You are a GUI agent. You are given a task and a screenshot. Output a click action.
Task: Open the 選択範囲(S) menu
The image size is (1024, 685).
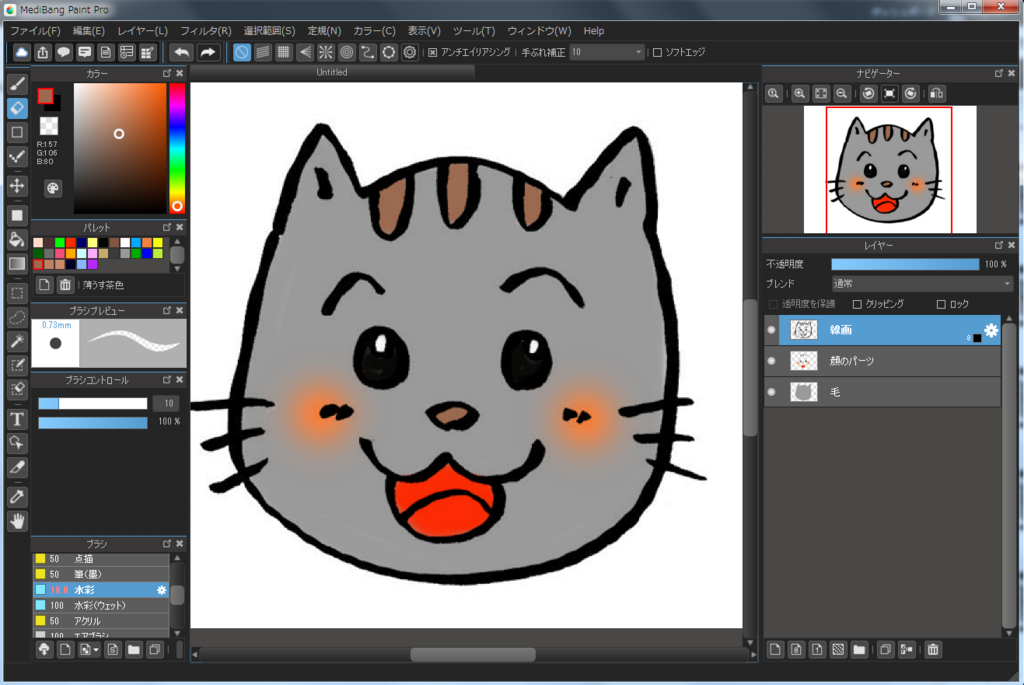269,31
